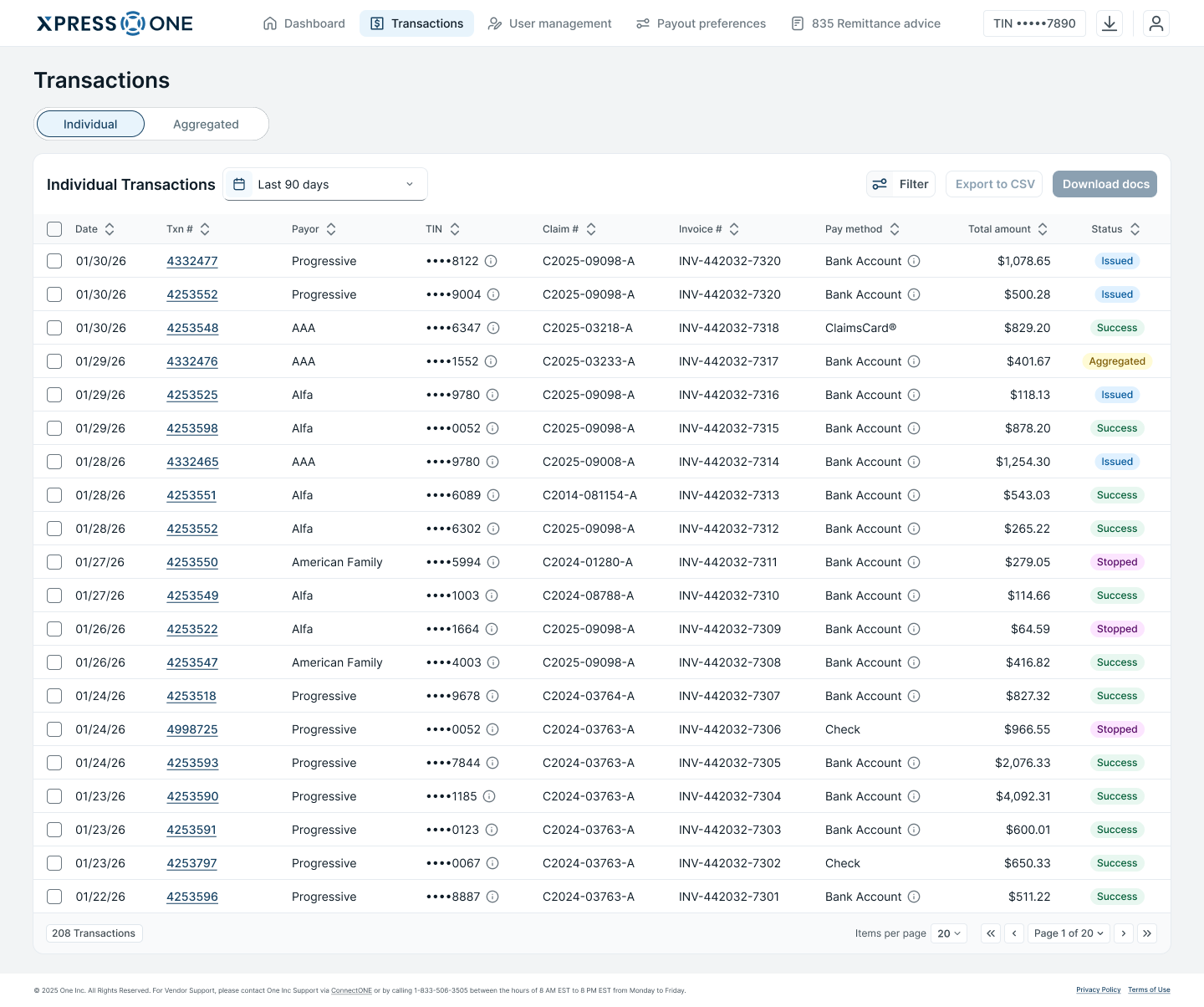
Task: Open Payout preferences nav item
Action: tap(701, 23)
